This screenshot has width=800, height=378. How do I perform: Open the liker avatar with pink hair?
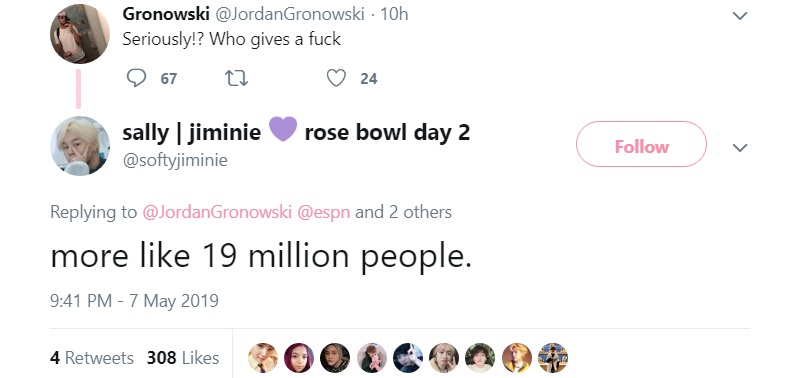pyautogui.click(x=299, y=358)
